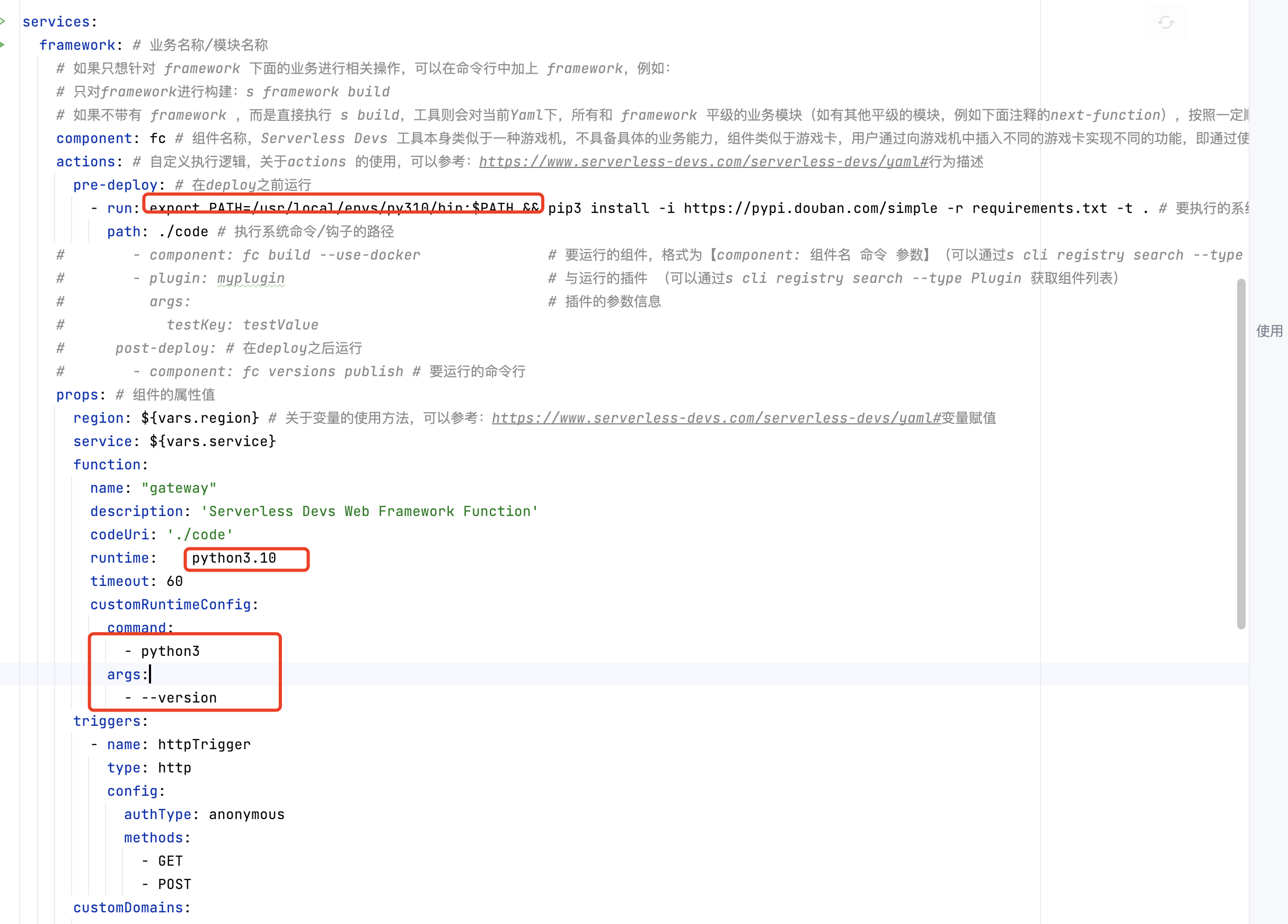Screen dimensions: 1288x924
Task: Click the "- python3" list item
Action: (162, 651)
